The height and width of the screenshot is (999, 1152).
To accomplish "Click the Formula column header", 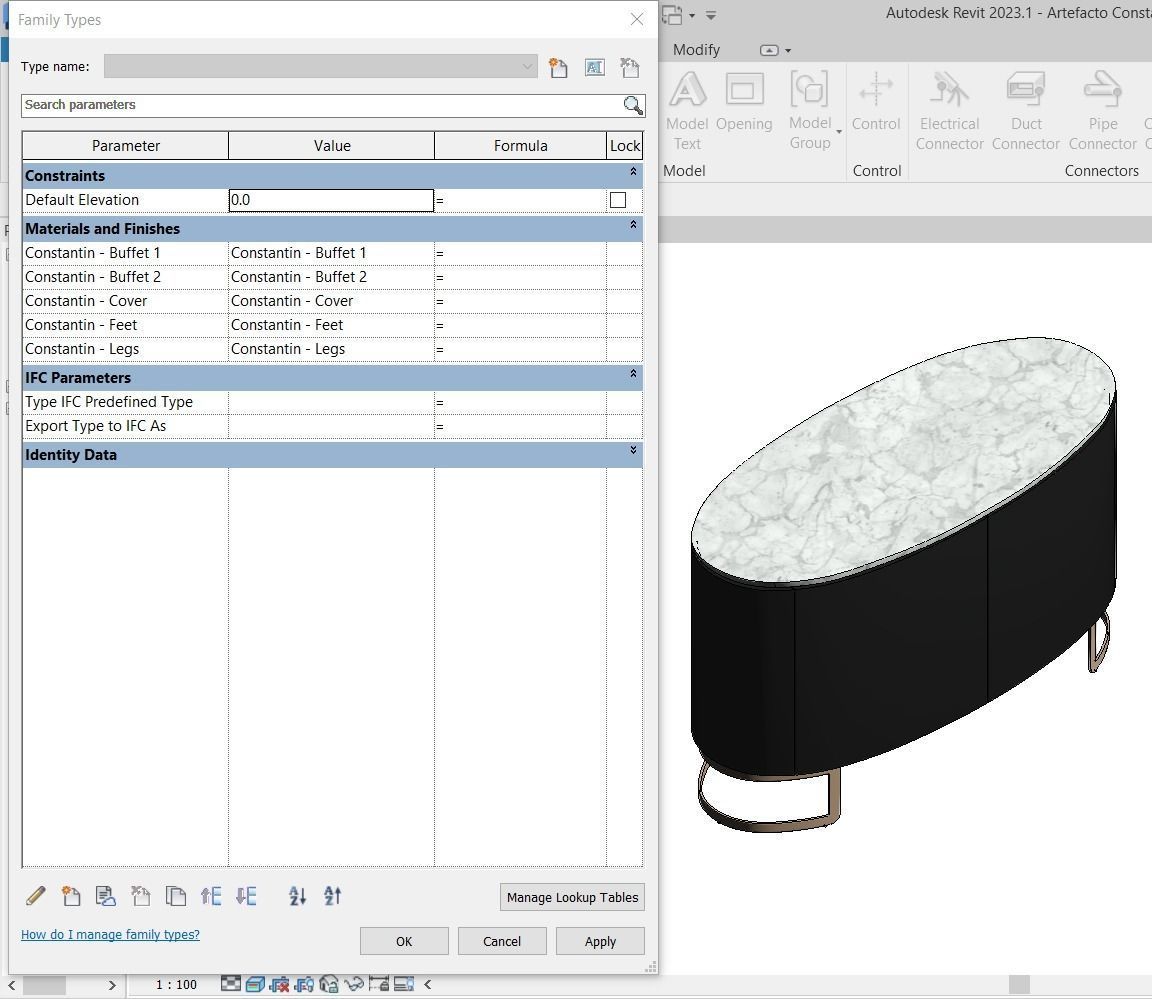I will 520,145.
